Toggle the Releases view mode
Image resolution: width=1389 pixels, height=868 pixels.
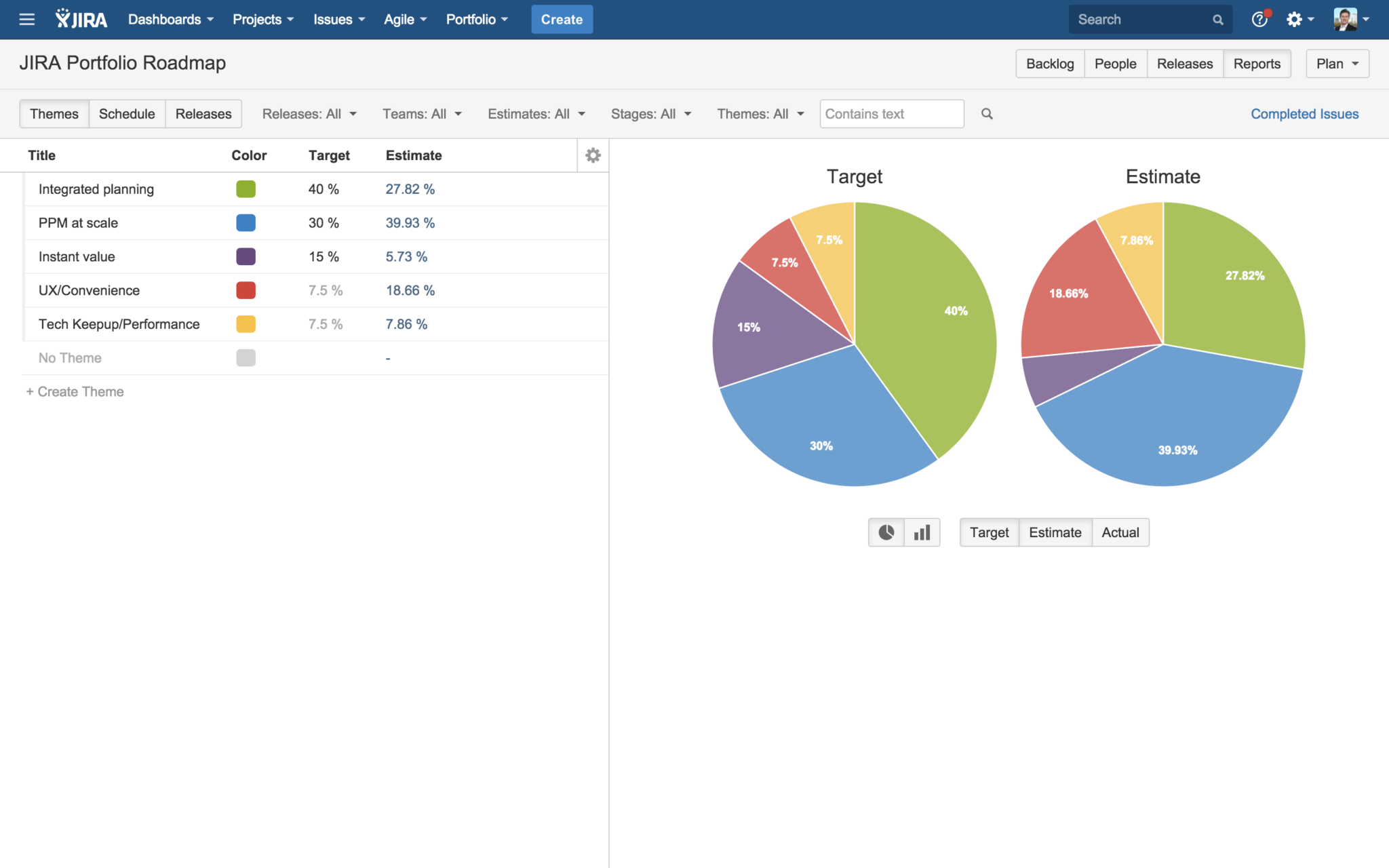point(203,113)
